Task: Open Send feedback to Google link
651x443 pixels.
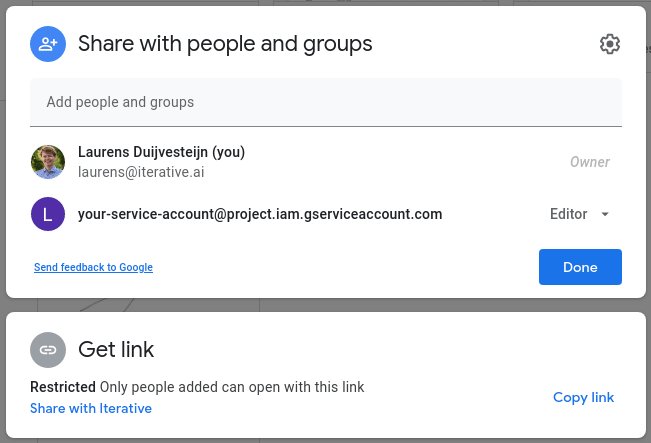Action: coord(93,268)
